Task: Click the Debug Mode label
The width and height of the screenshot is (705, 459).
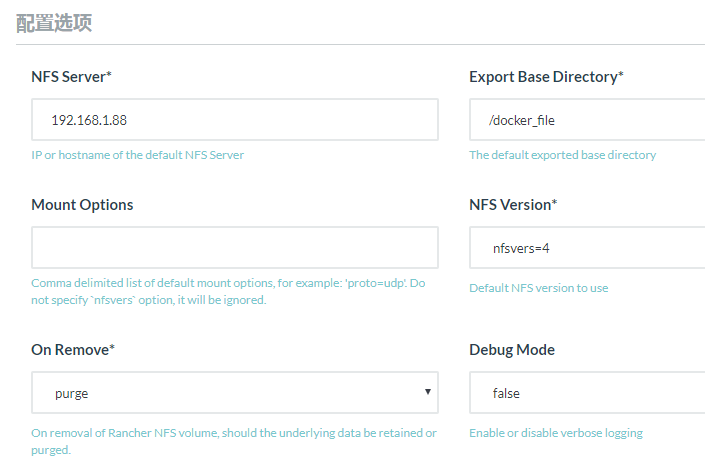Action: (x=512, y=349)
